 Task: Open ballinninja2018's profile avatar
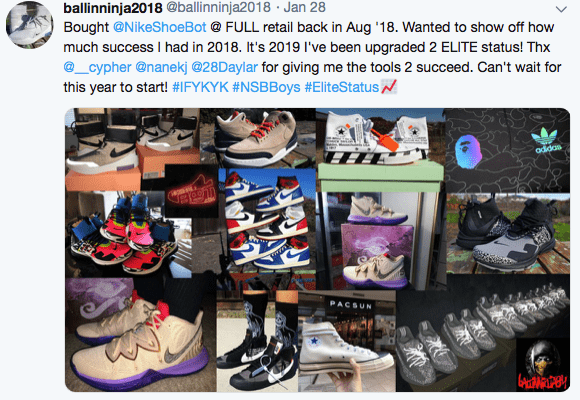[x=29, y=25]
